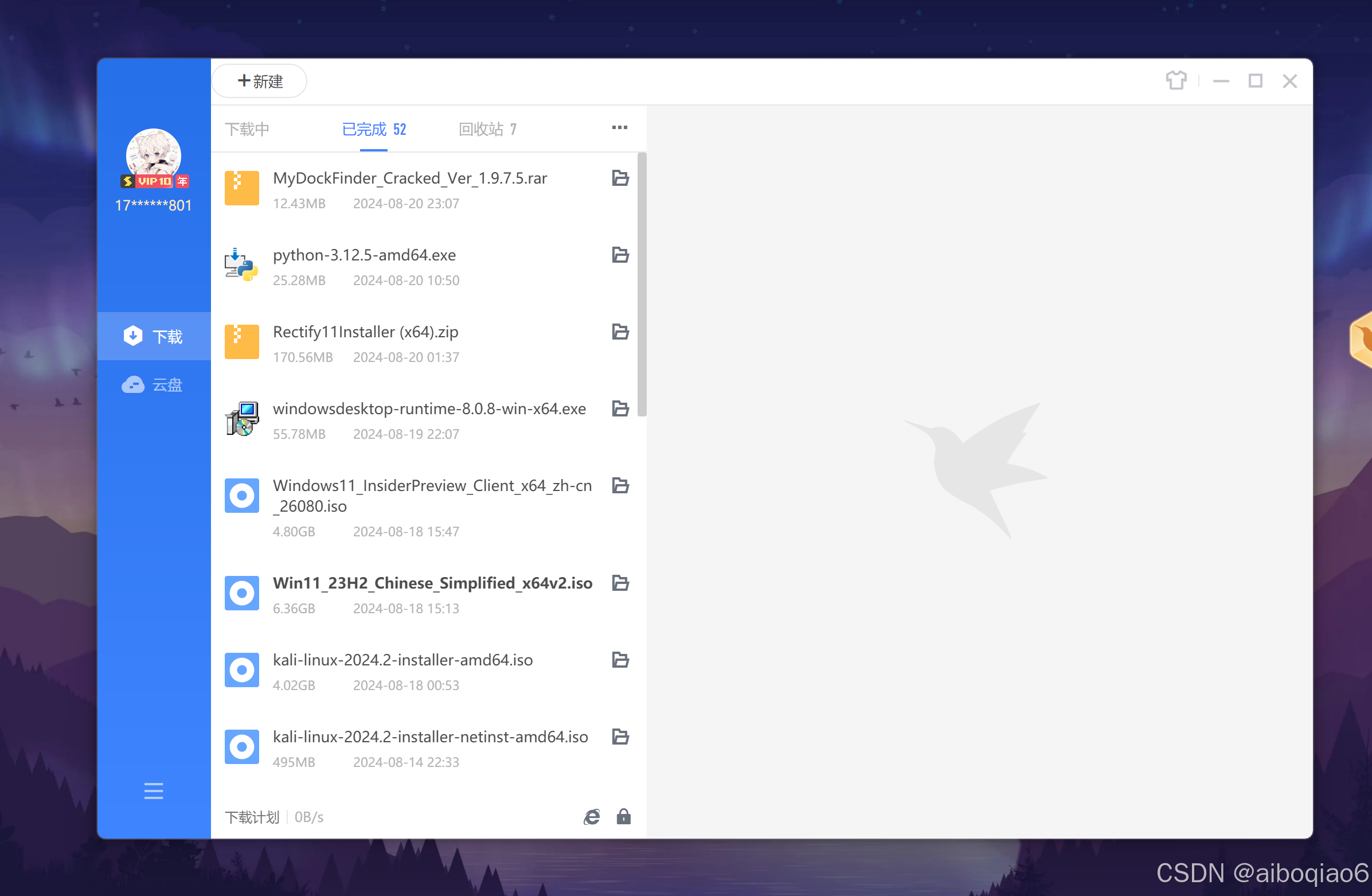
Task: Click the lock icon in the status bar
Action: pos(623,816)
